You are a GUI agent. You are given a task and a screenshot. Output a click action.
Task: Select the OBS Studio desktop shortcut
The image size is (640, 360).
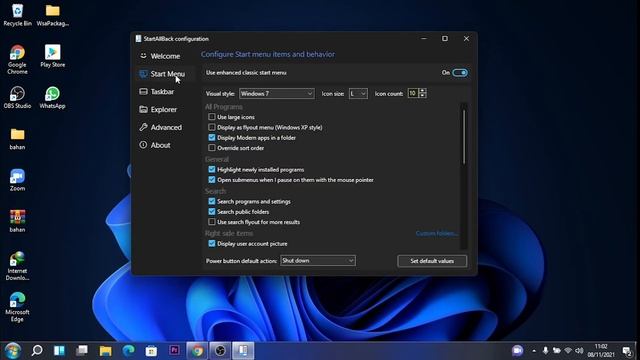17,97
